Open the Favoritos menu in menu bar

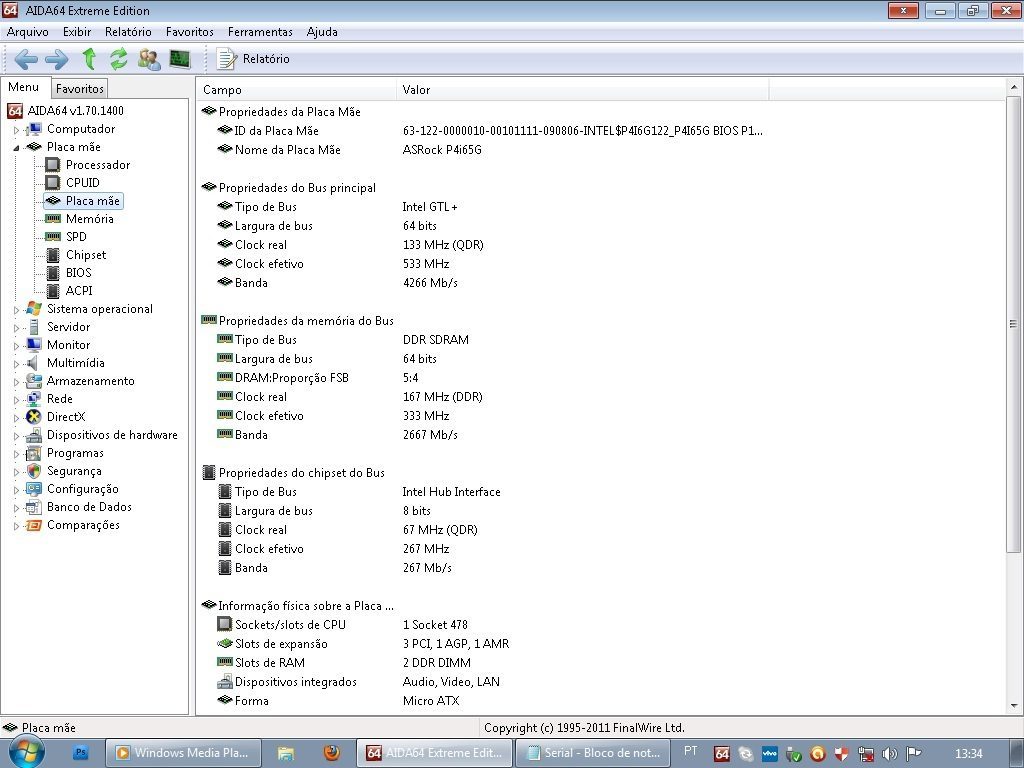pyautogui.click(x=189, y=32)
